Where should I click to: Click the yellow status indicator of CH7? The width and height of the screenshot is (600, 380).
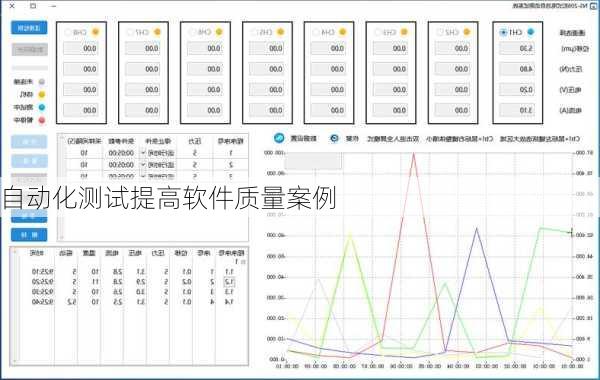(157, 32)
